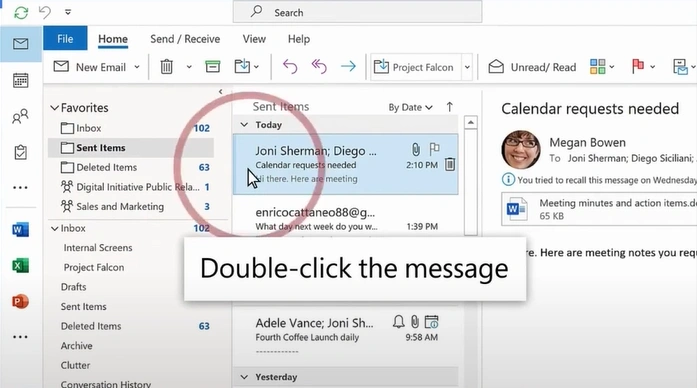The width and height of the screenshot is (697, 388).
Task: Open the Meeting minutes and action items attachment
Action: [599, 209]
